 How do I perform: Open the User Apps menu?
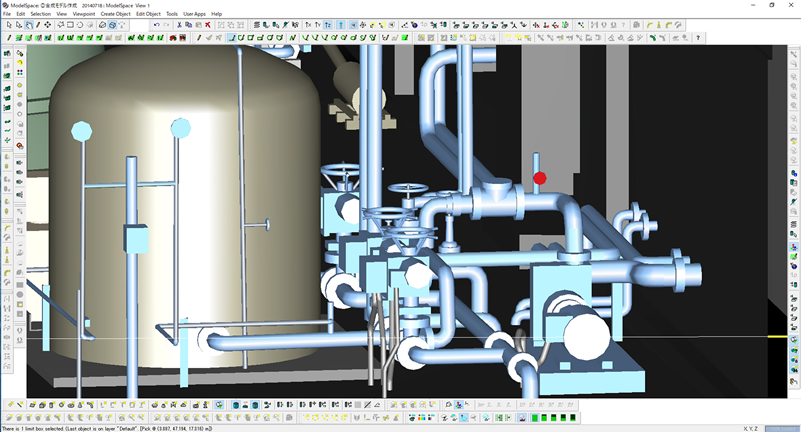click(x=194, y=14)
